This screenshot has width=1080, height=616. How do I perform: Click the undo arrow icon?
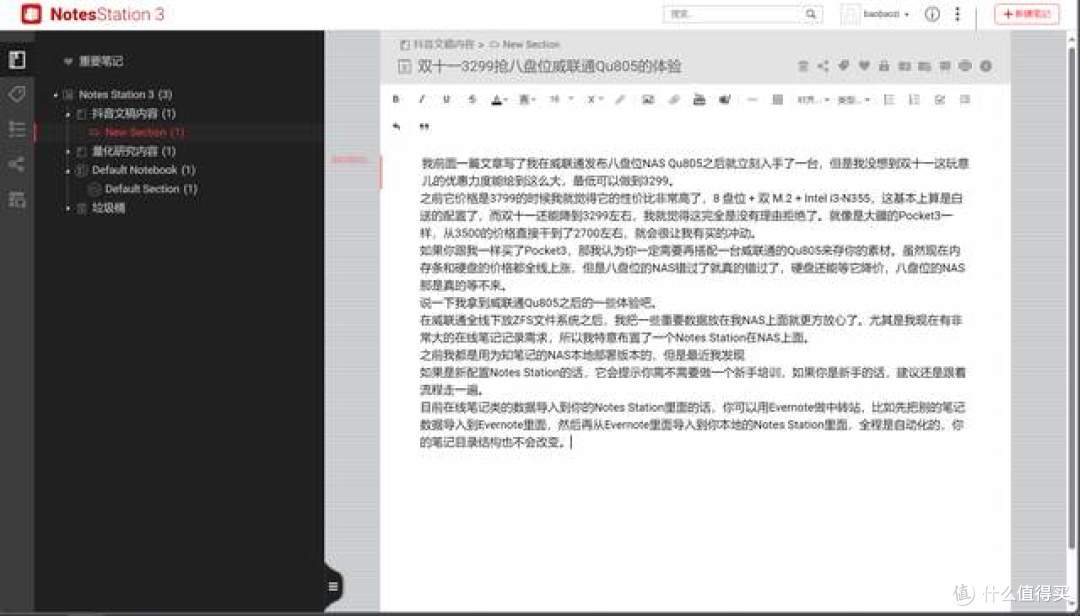(396, 126)
